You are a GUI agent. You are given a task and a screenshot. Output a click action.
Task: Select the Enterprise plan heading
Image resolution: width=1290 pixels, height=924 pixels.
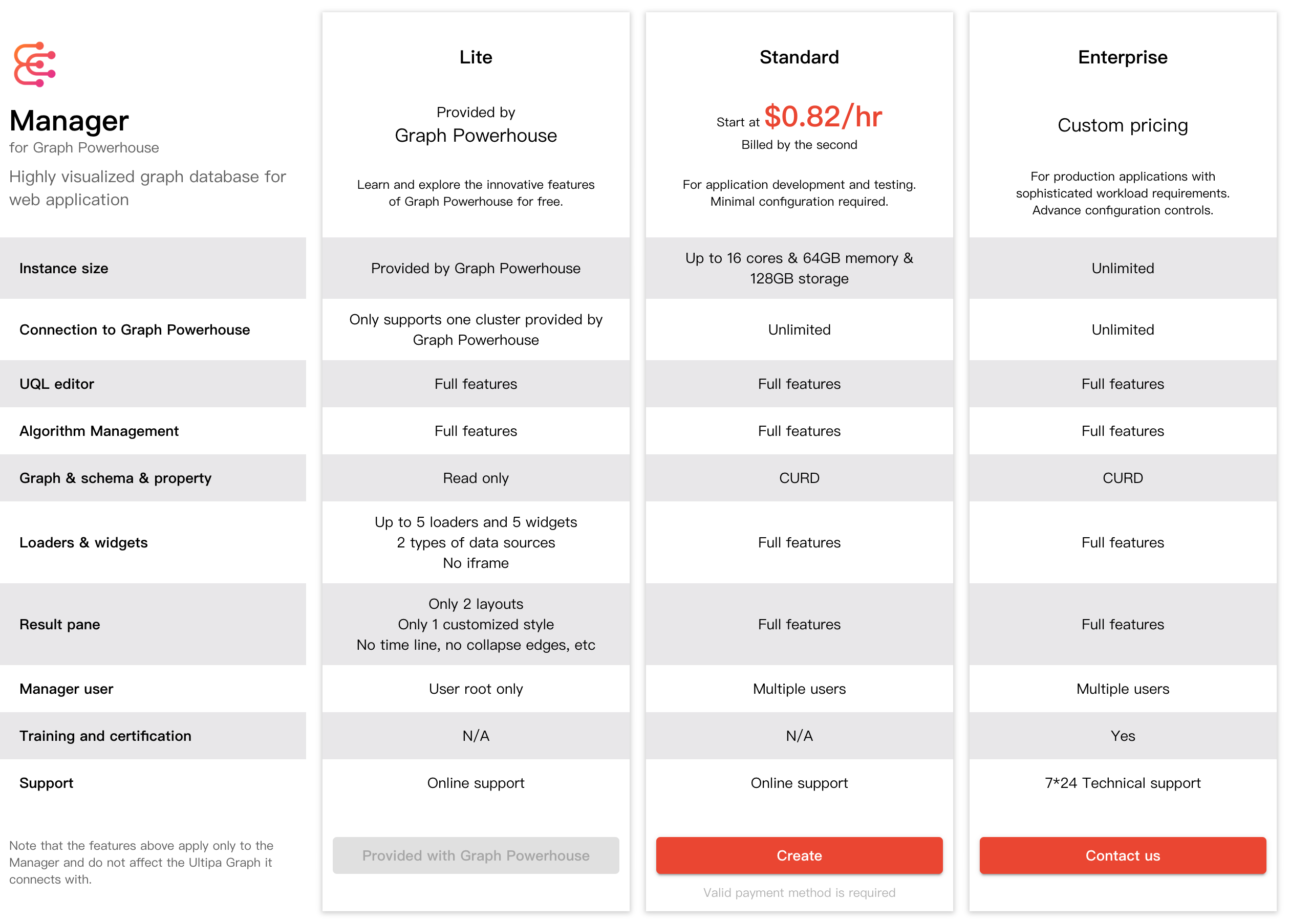[1122, 57]
